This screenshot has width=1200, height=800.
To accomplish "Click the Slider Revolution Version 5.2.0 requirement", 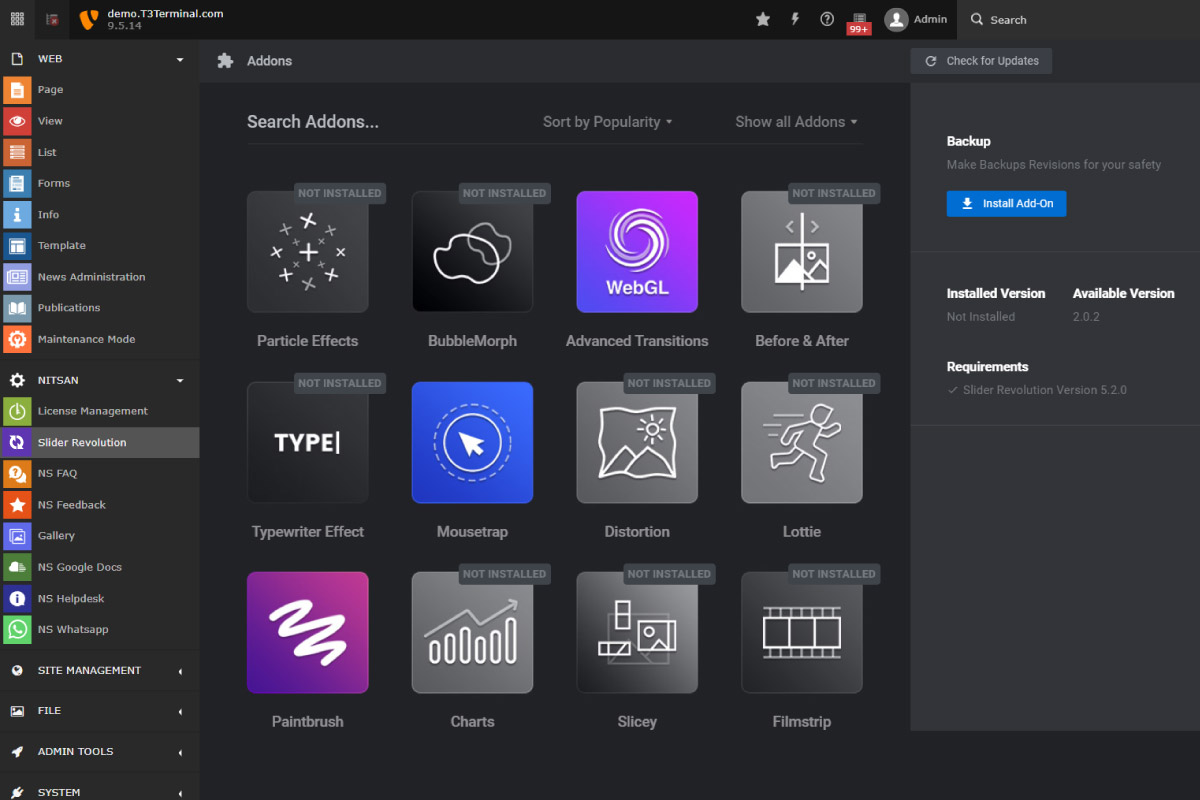I will tap(1045, 390).
